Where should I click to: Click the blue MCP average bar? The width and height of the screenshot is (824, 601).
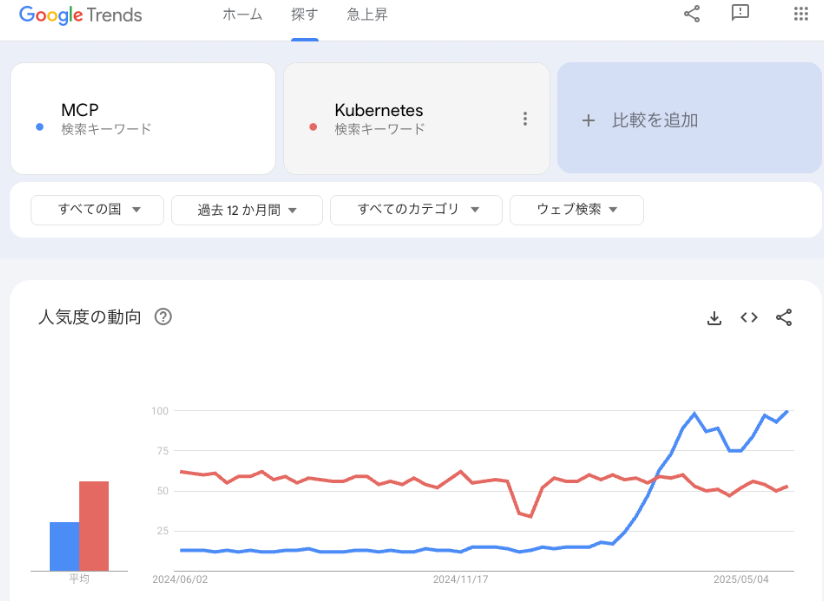64,546
